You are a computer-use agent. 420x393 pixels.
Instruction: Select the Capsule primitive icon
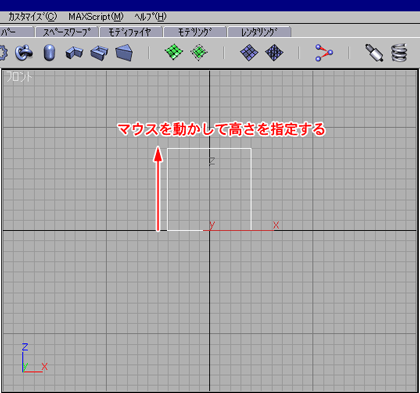(49, 53)
